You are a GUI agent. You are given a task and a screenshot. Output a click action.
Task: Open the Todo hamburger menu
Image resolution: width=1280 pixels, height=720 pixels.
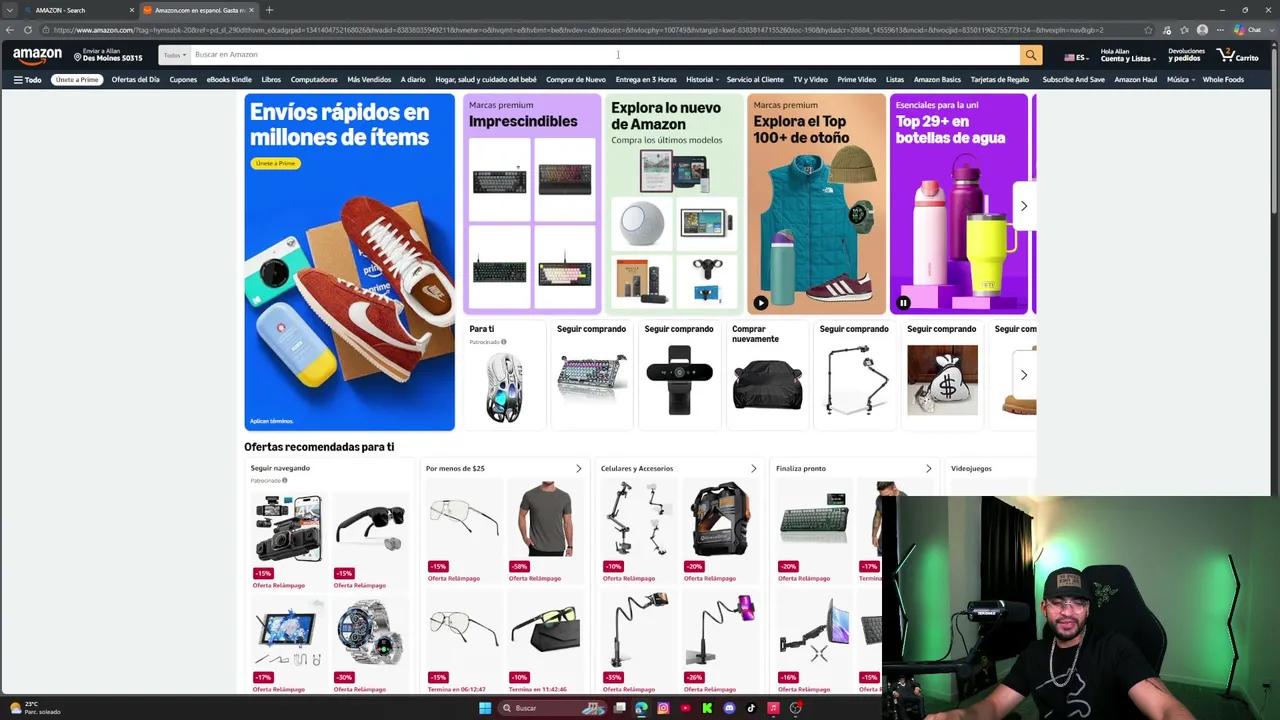[x=27, y=80]
